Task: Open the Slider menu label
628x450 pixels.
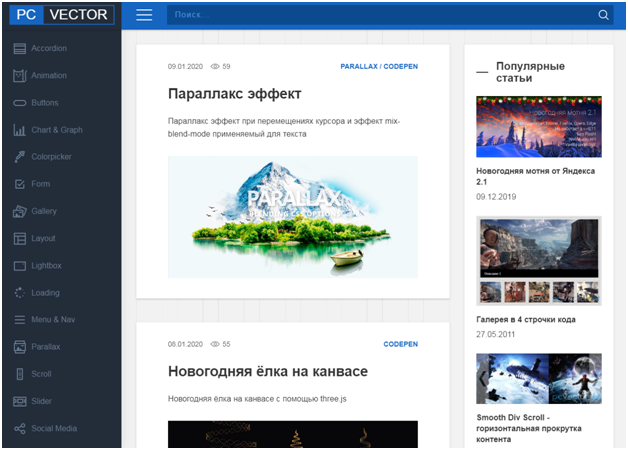Action: pyautogui.click(x=42, y=402)
